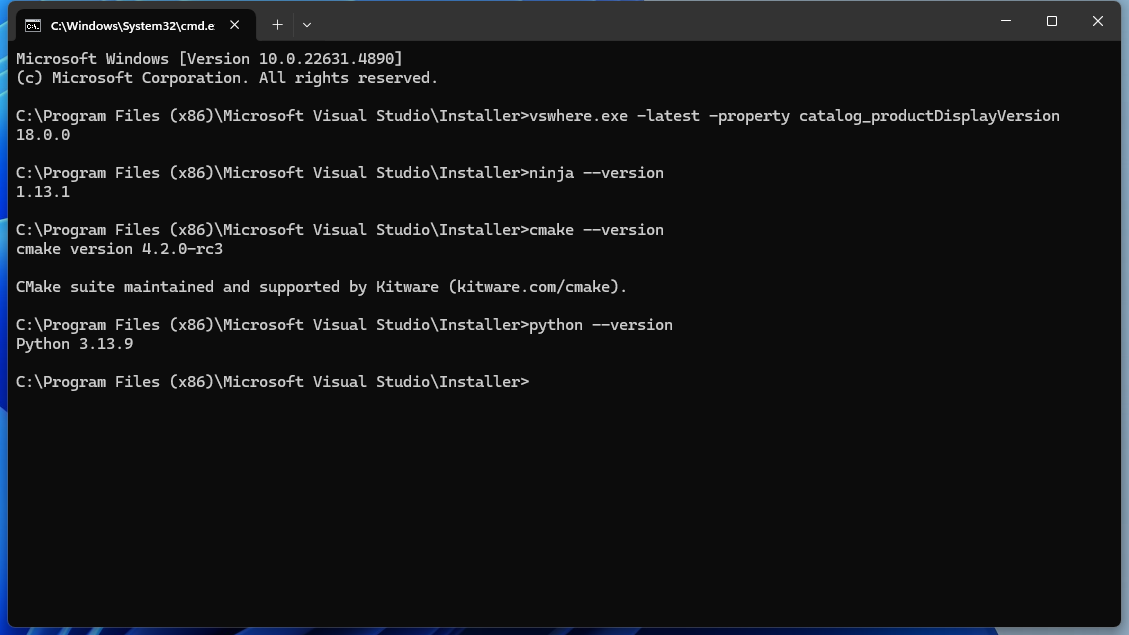Minimize the terminal window
Image resolution: width=1129 pixels, height=635 pixels.
coord(1005,21)
